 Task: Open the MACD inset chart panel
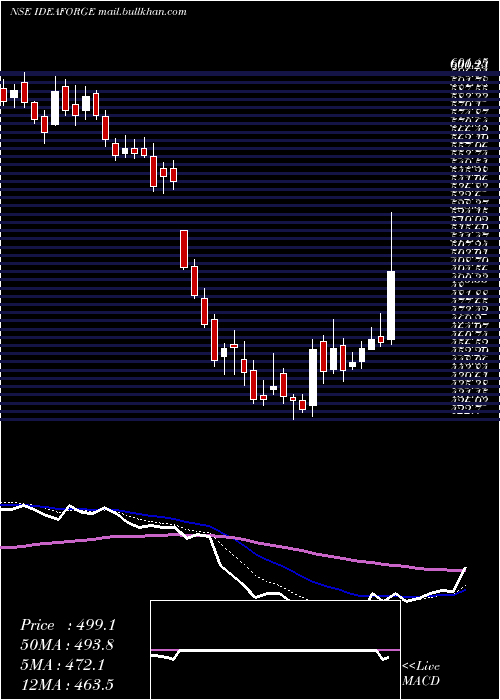[x=275, y=650]
